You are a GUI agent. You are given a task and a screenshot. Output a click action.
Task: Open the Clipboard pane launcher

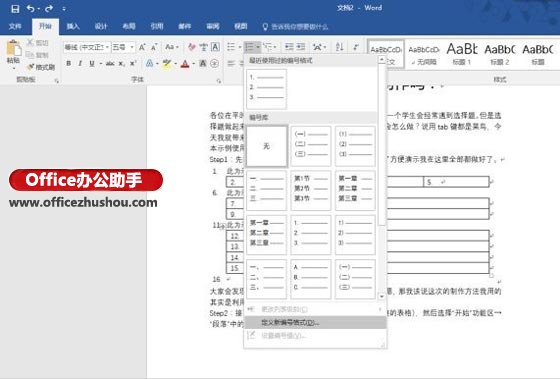[56, 81]
